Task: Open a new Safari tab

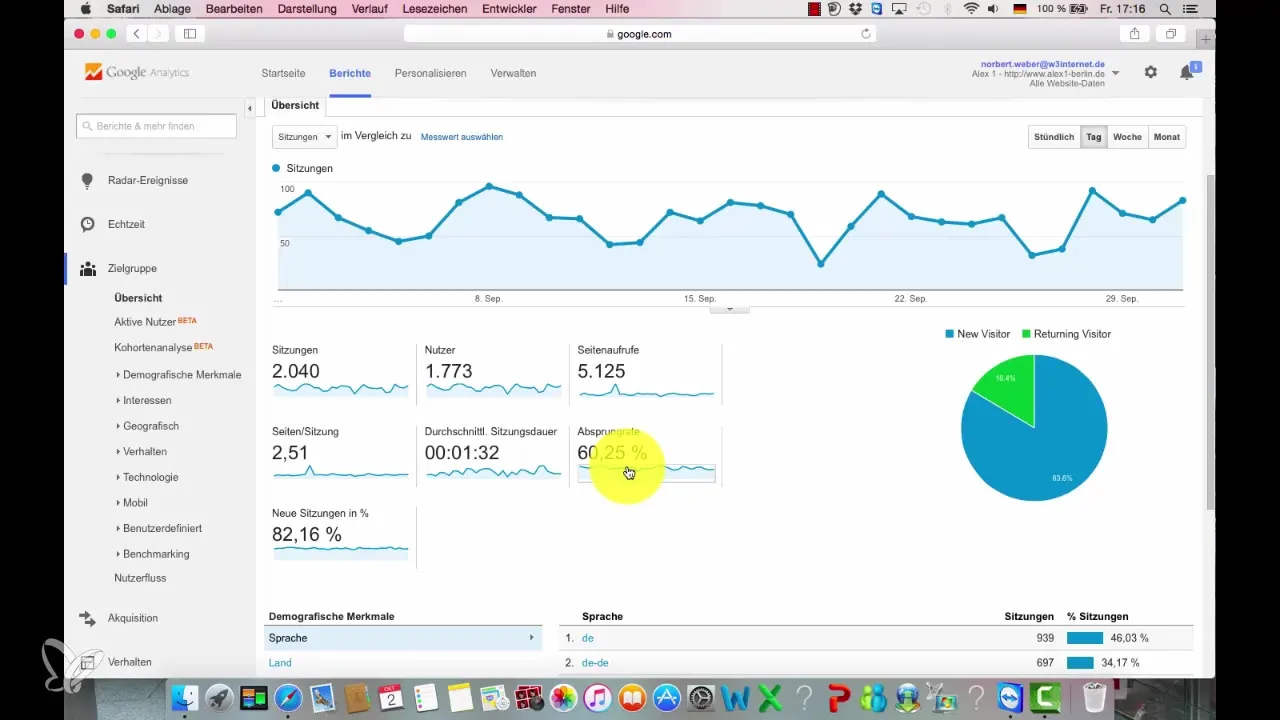Action: click(1206, 39)
